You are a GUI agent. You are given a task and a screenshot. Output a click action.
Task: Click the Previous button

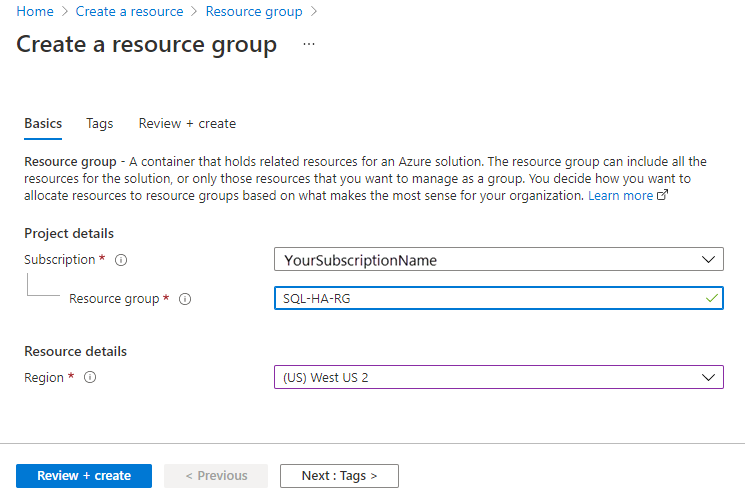pos(216,476)
